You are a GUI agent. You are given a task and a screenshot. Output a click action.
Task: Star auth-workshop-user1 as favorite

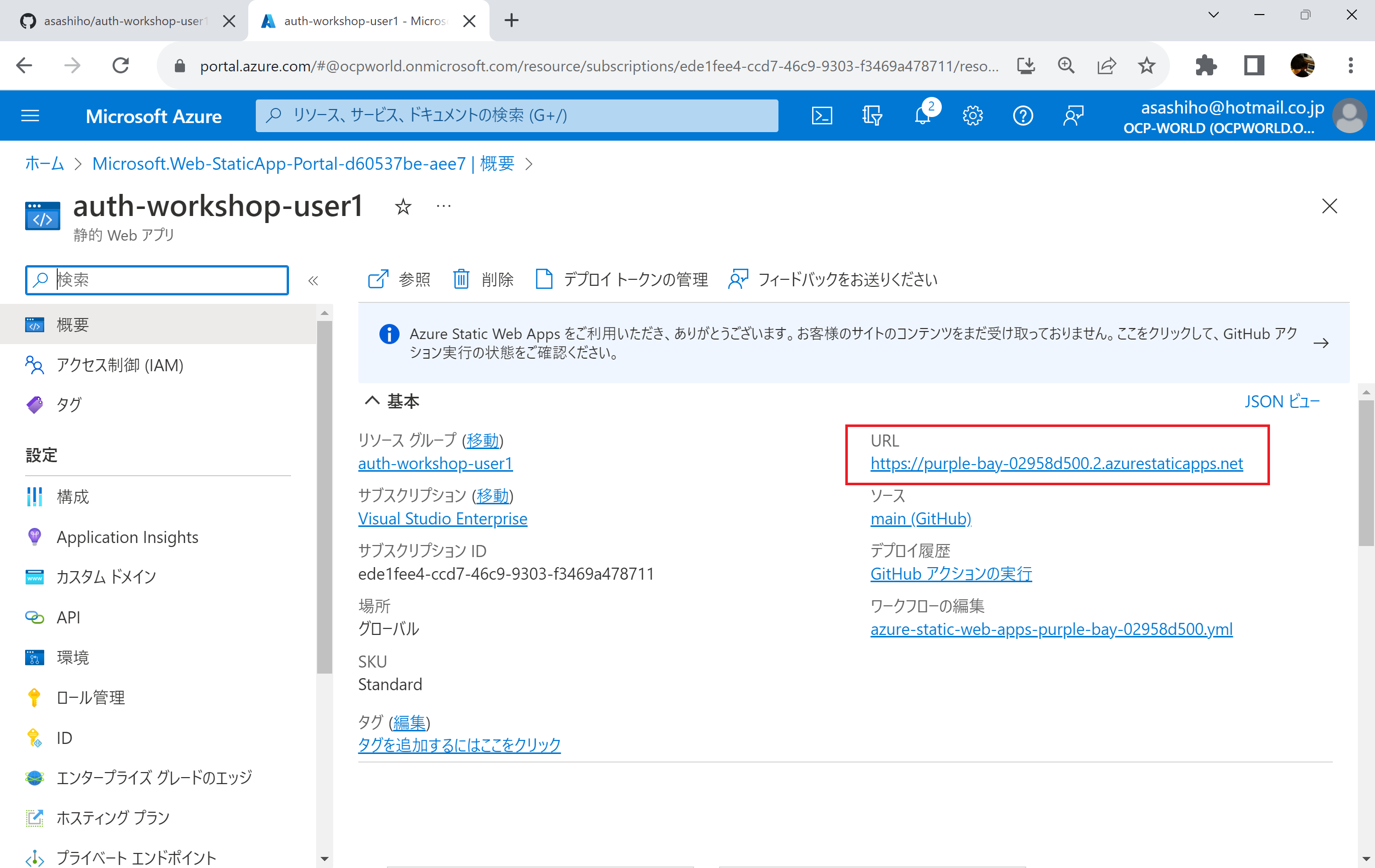(x=403, y=206)
